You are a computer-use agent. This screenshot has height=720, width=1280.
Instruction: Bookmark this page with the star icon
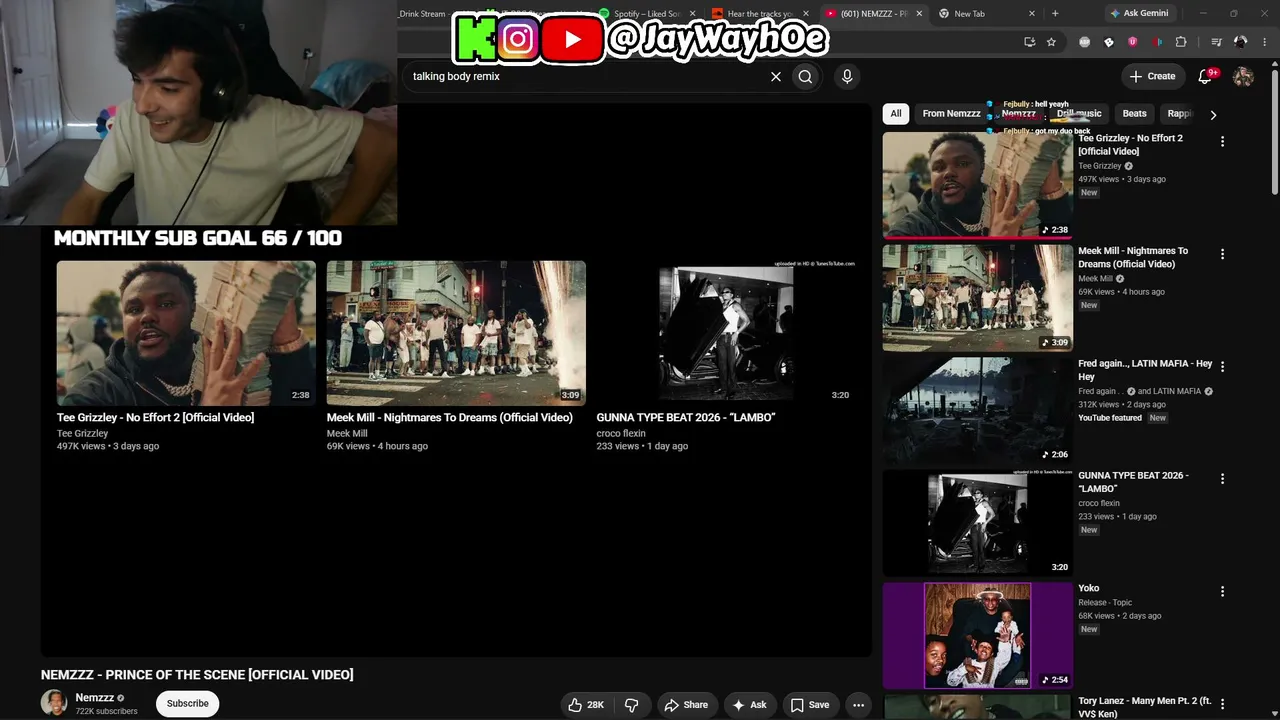(x=1051, y=42)
